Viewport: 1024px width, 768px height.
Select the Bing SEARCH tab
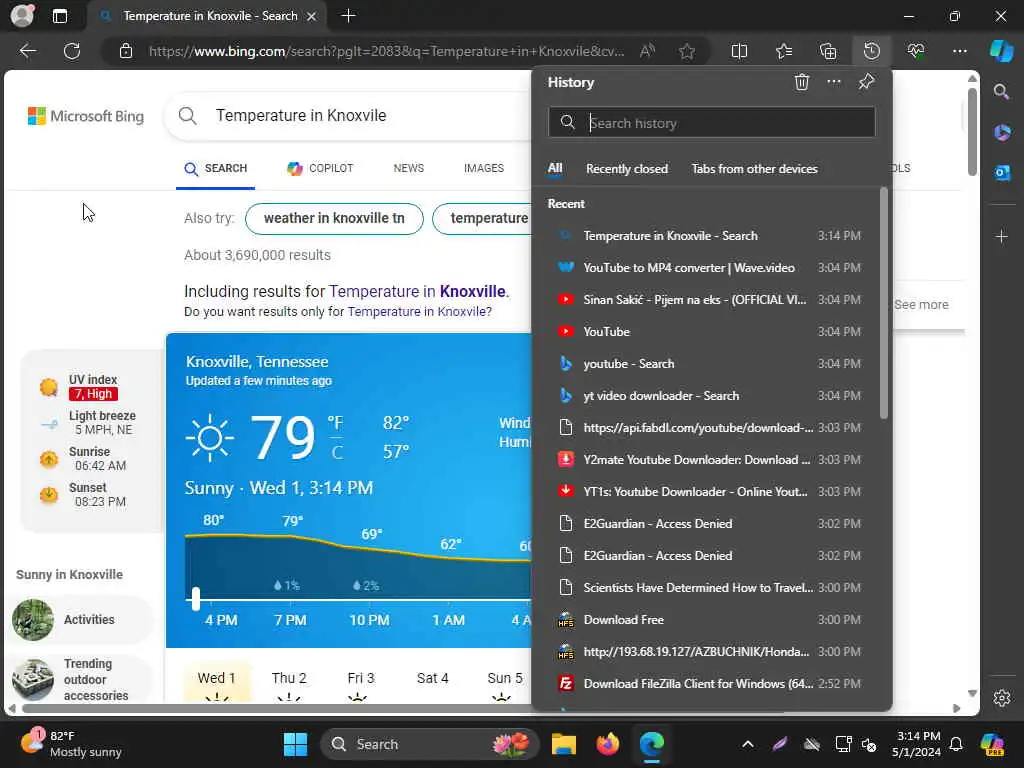(216, 168)
